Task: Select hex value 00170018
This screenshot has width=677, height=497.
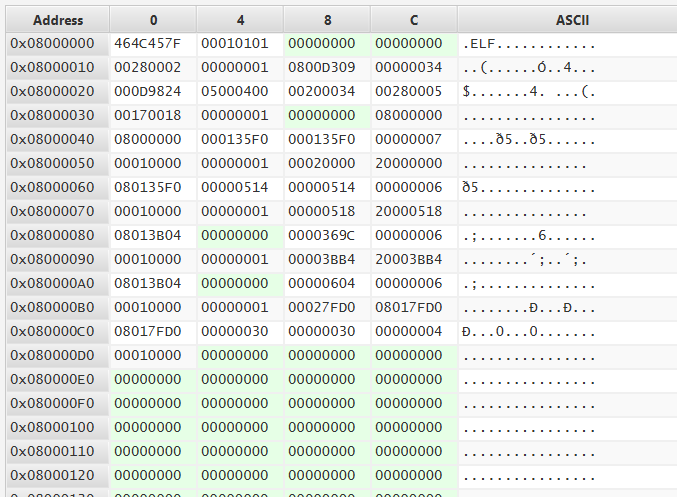Action: point(153,115)
